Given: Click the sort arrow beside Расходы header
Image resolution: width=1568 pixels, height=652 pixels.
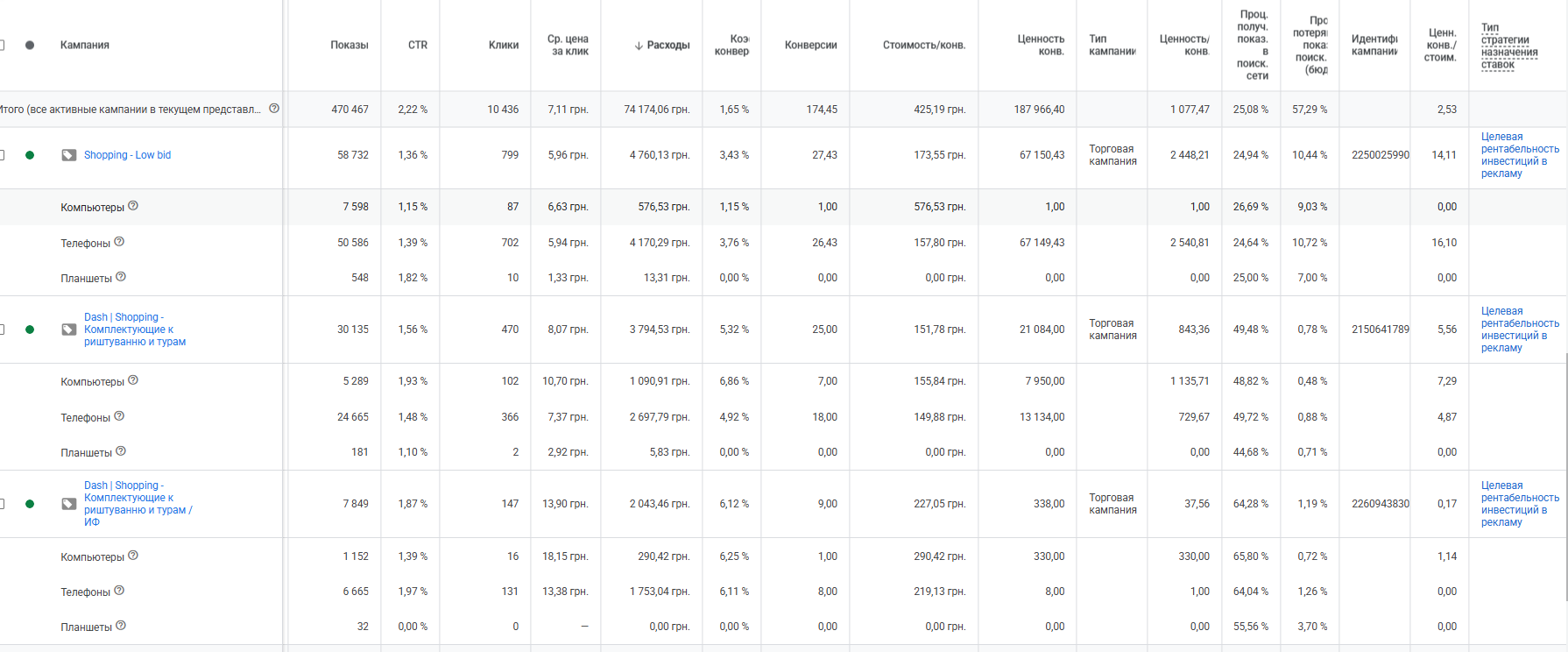Looking at the screenshot, I should tap(639, 46).
